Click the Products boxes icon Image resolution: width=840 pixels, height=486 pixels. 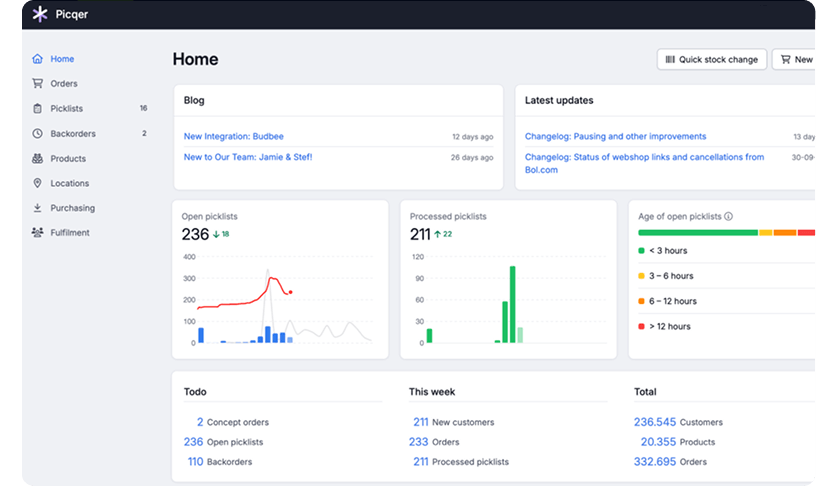tap(37, 158)
